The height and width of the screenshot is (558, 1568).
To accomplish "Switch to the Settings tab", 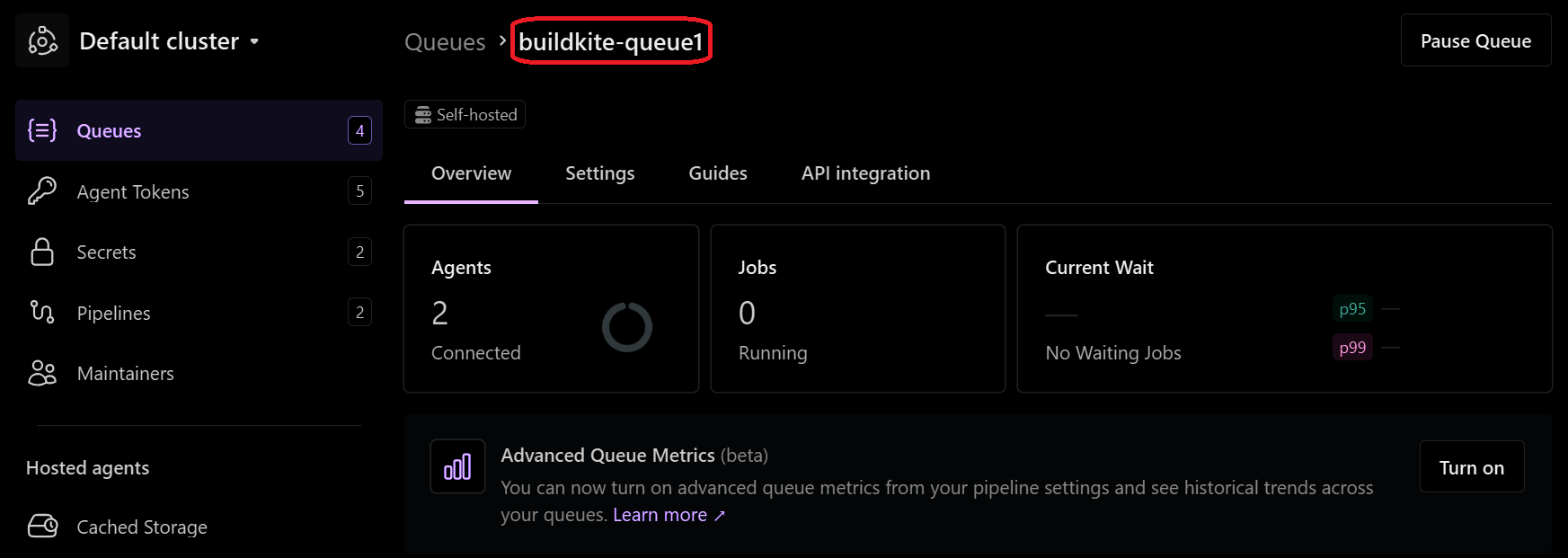I will (x=599, y=173).
